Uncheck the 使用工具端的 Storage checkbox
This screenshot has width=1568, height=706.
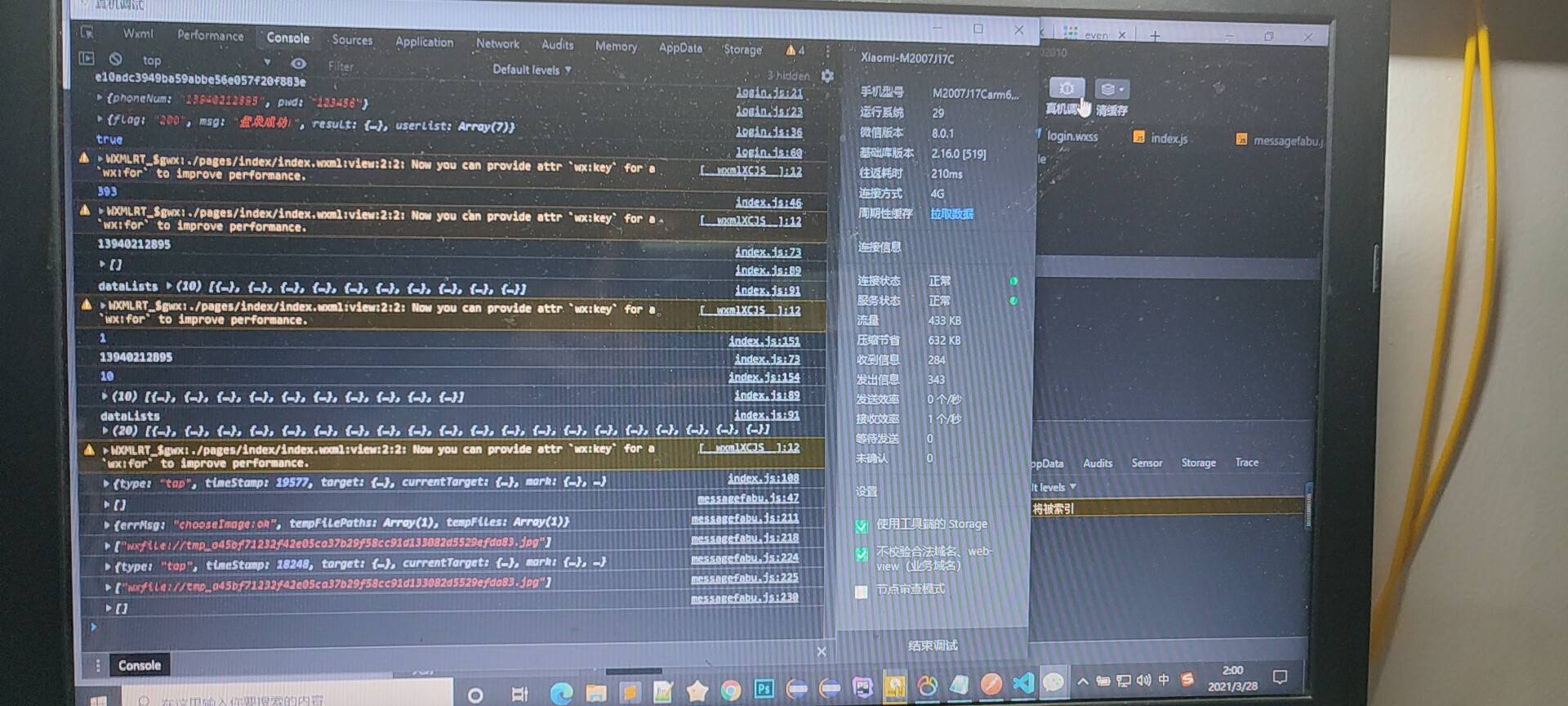tap(862, 526)
